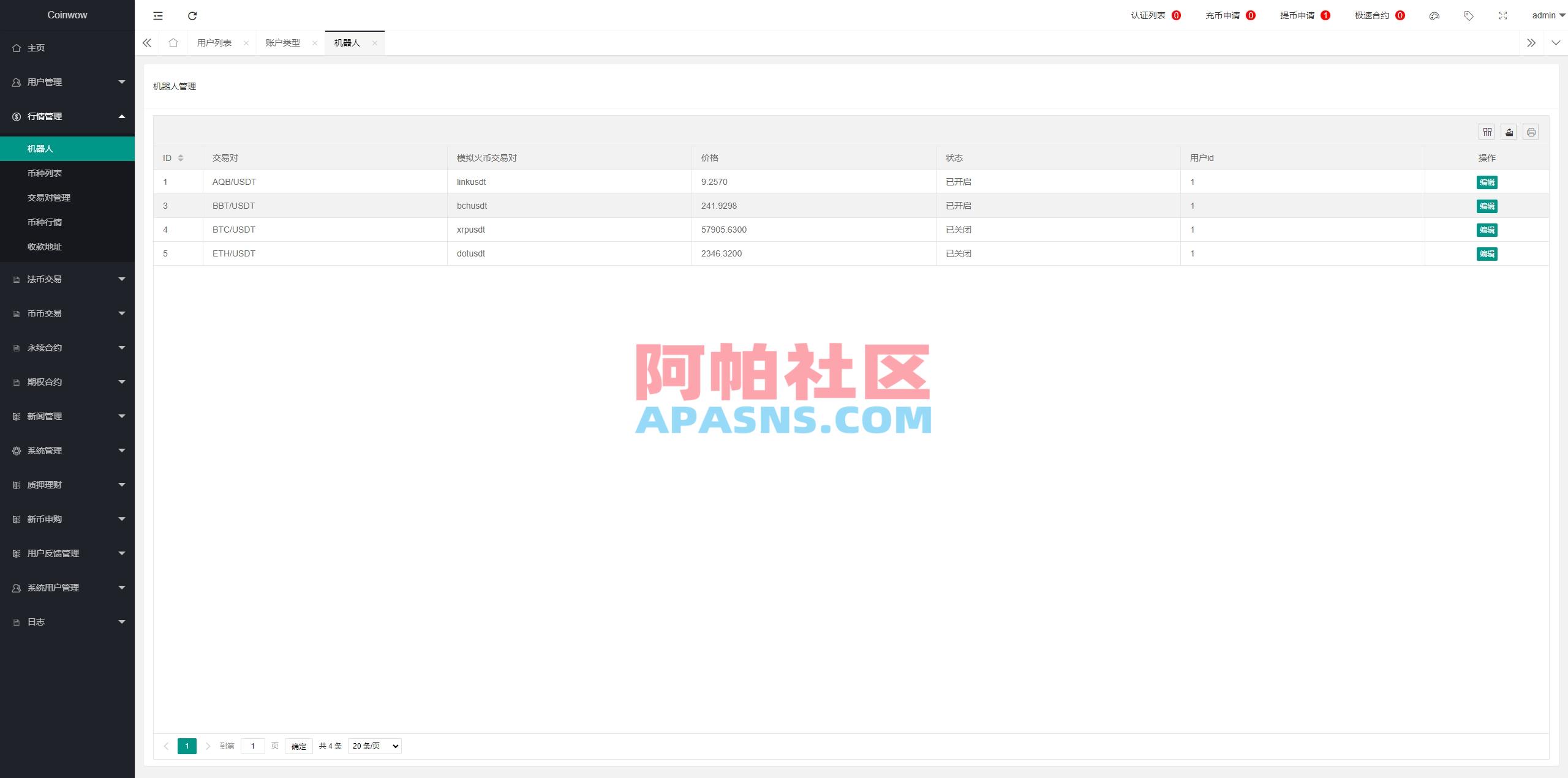The height and width of the screenshot is (778, 1568).
Task: Click the page number input field
Action: 253,746
